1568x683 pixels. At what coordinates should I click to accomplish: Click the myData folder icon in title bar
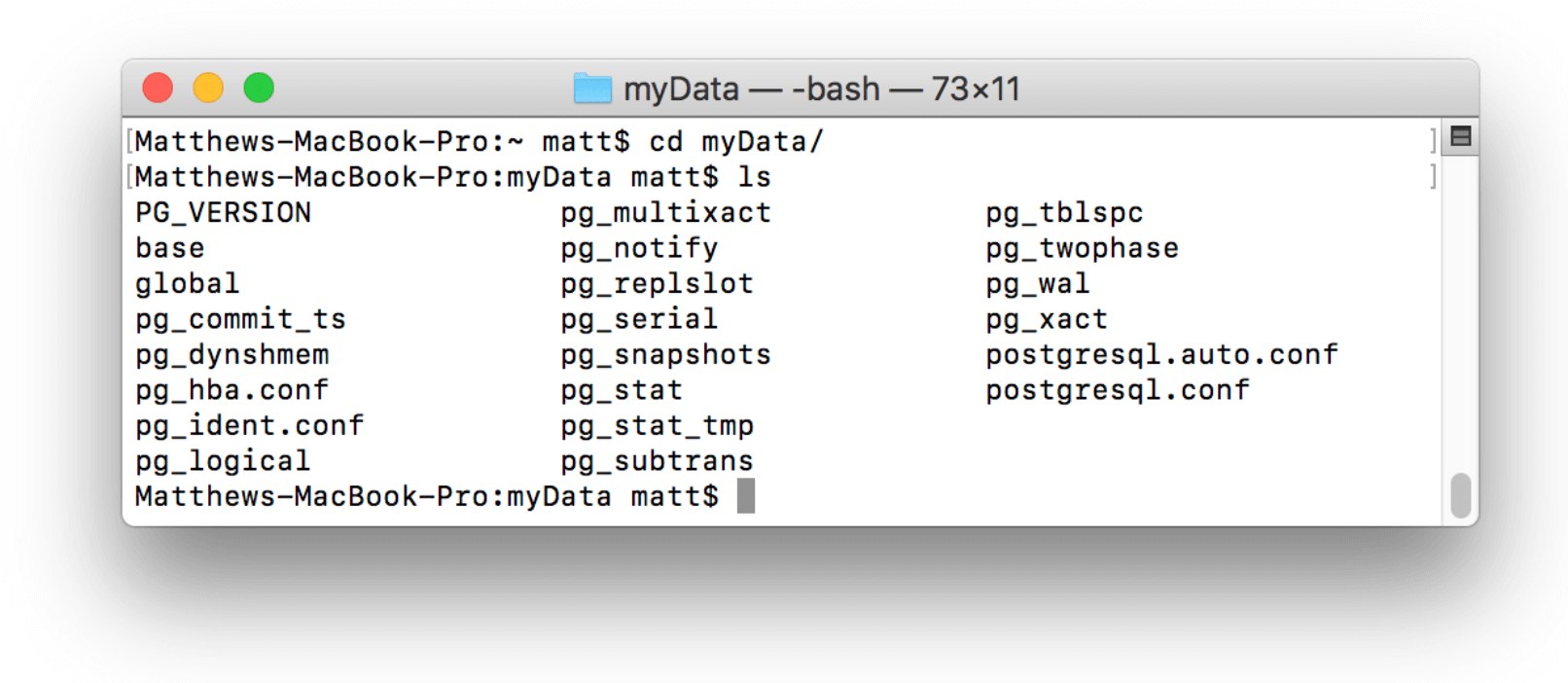click(592, 89)
